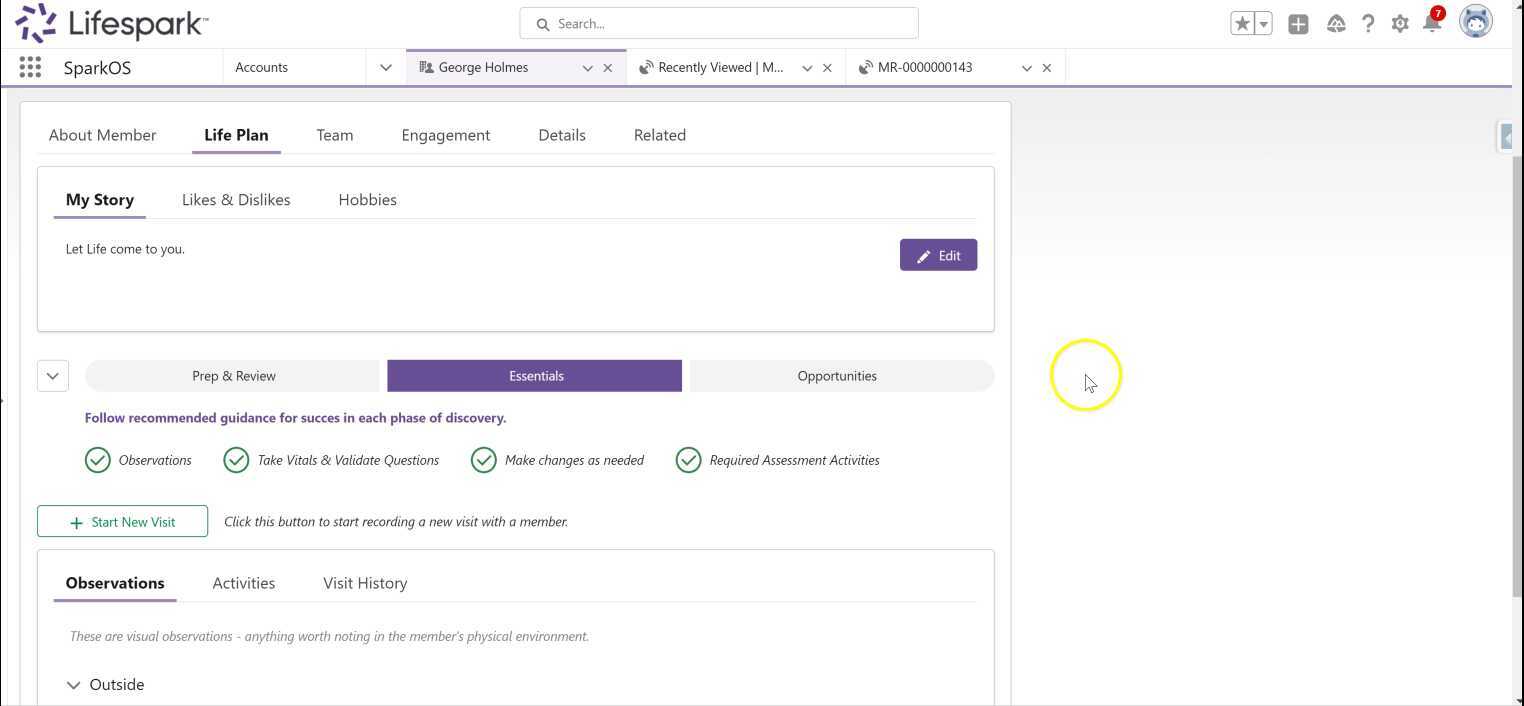Open the Global Actions plus icon

click(1298, 24)
